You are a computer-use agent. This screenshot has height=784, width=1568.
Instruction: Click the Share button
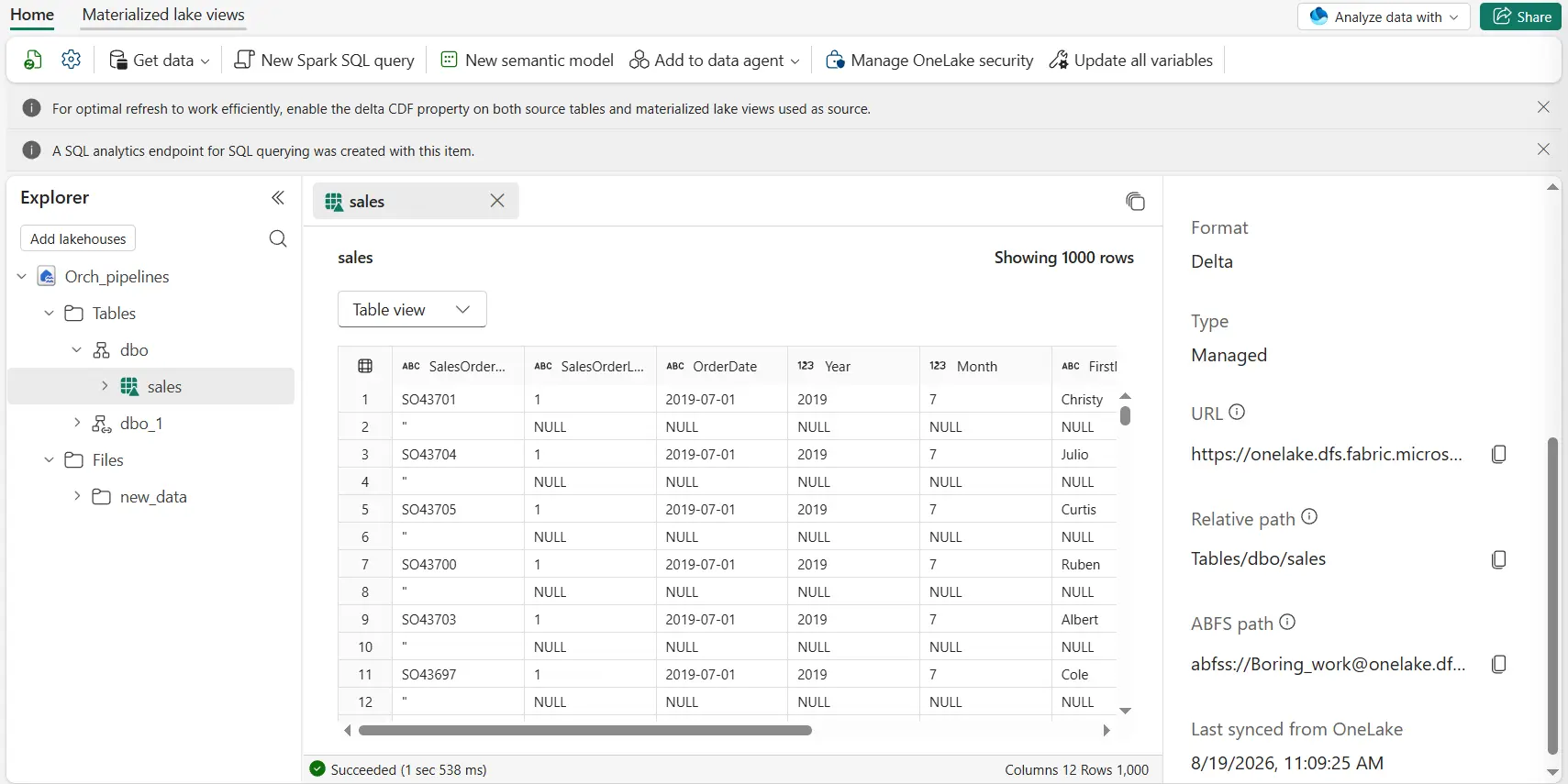1520,17
